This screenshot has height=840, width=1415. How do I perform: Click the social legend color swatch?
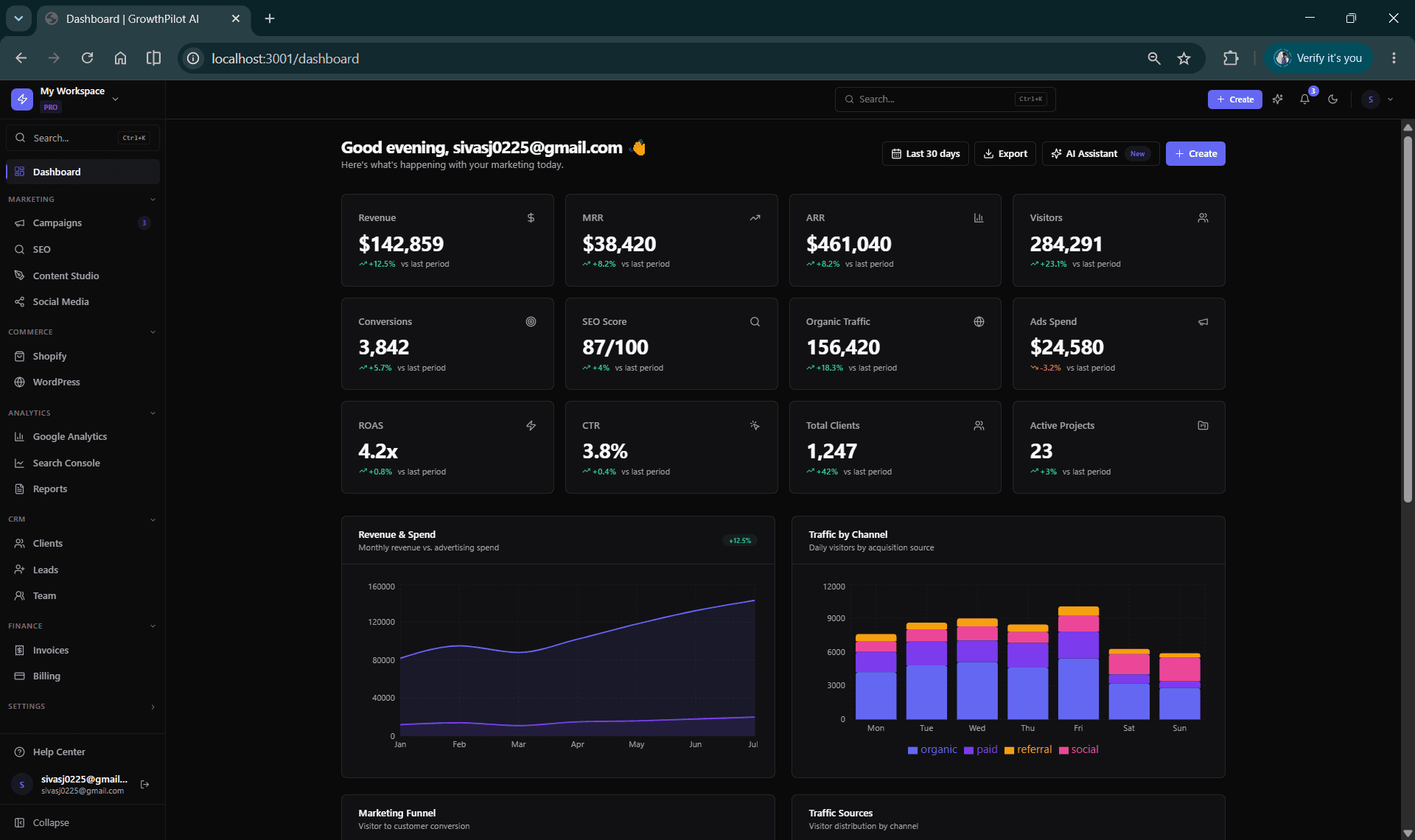[x=1063, y=751]
